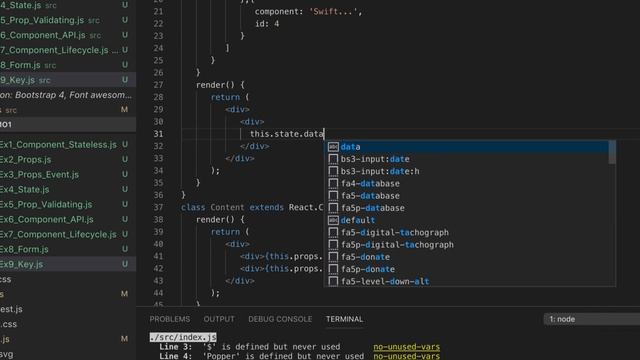Open the first no-unused-vars rule link
The height and width of the screenshot is (360, 640).
[407, 347]
